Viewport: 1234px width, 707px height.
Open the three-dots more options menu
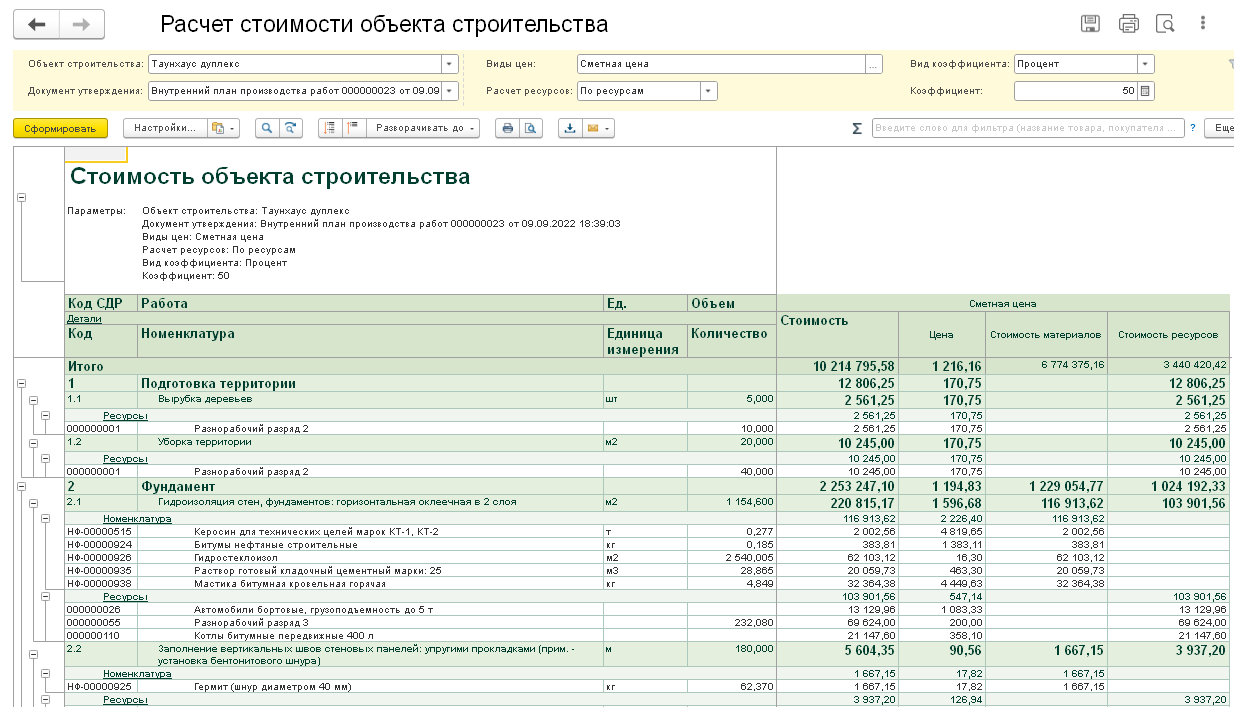[1203, 24]
